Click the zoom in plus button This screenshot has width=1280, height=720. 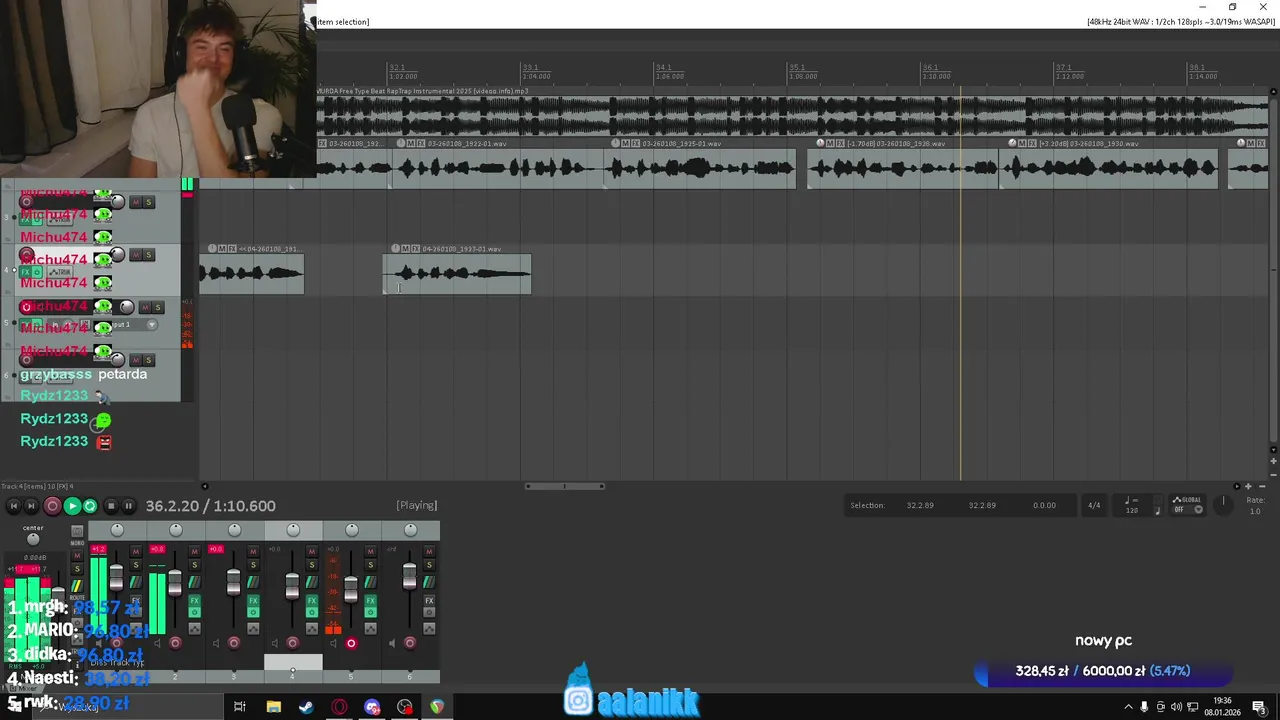point(1248,486)
